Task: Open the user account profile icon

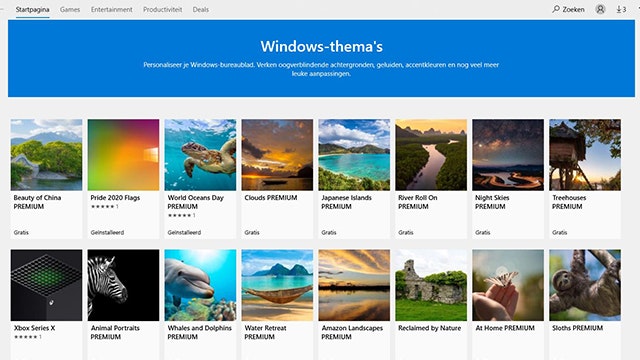Action: click(x=600, y=9)
